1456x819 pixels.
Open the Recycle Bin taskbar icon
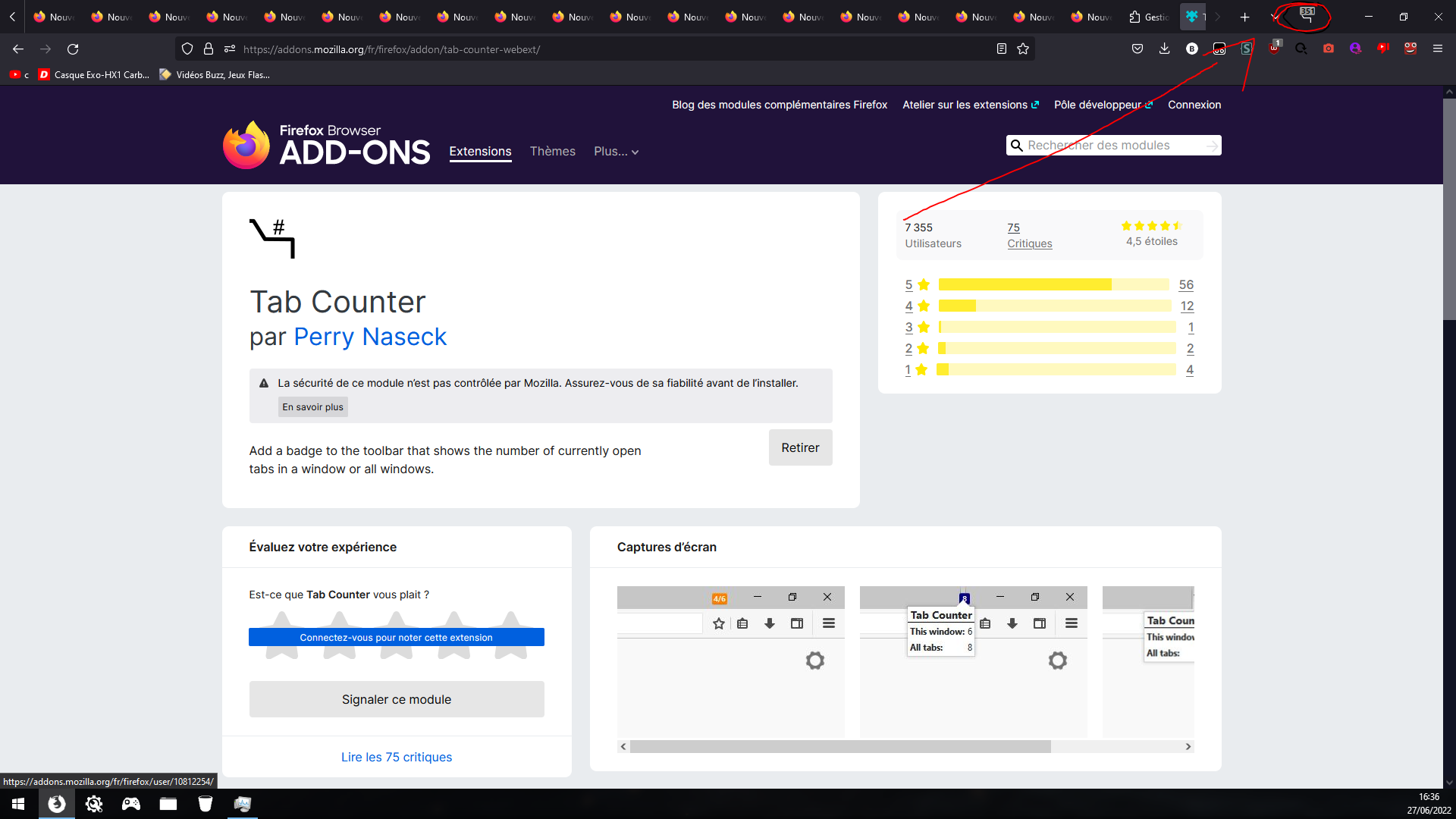tap(205, 804)
